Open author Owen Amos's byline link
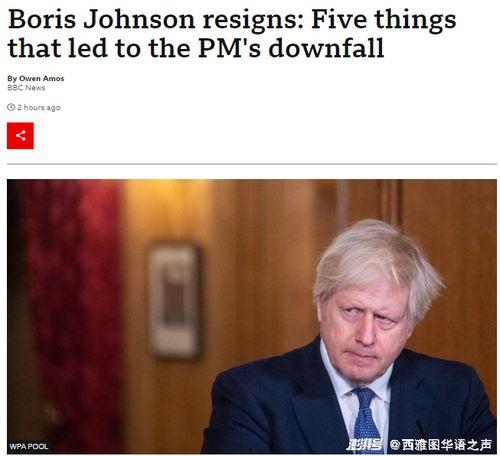This screenshot has width=500, height=456. point(42,79)
